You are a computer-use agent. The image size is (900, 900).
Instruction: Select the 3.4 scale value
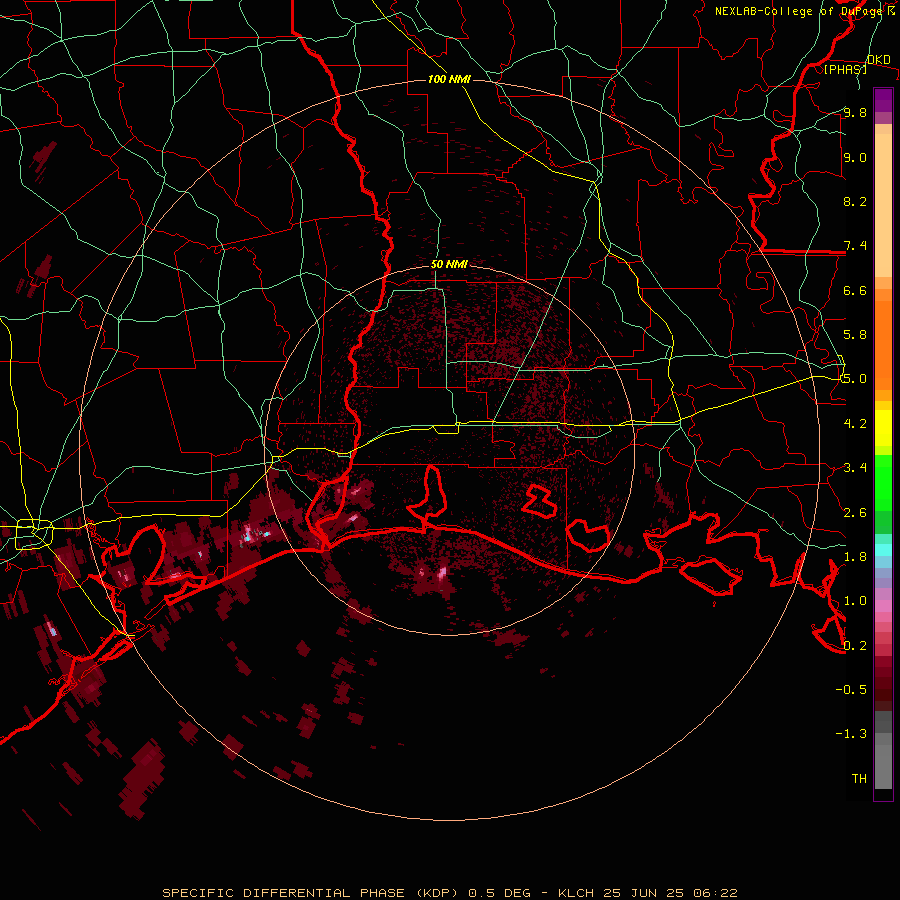click(855, 468)
